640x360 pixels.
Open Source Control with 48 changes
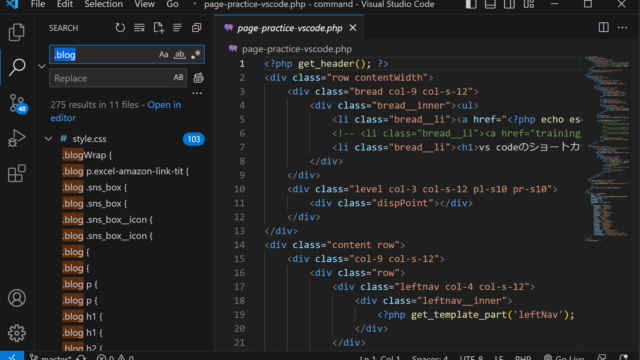(x=17, y=103)
